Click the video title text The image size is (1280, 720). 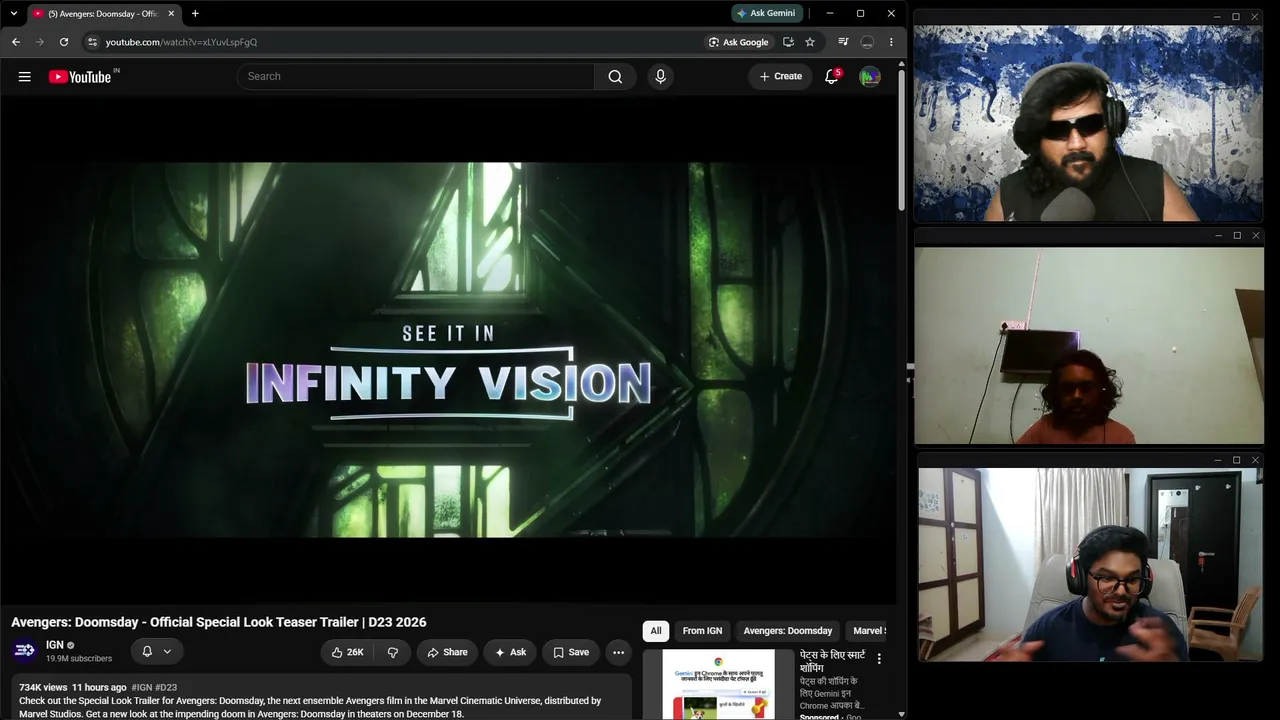(219, 622)
